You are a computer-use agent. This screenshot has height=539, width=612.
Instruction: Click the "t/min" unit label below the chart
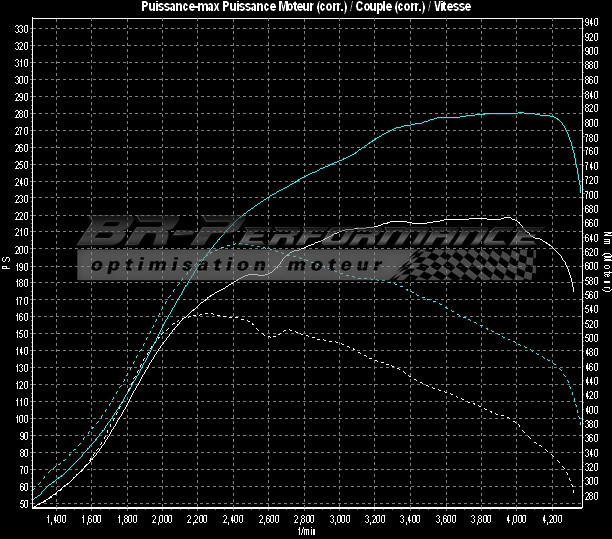point(304,532)
